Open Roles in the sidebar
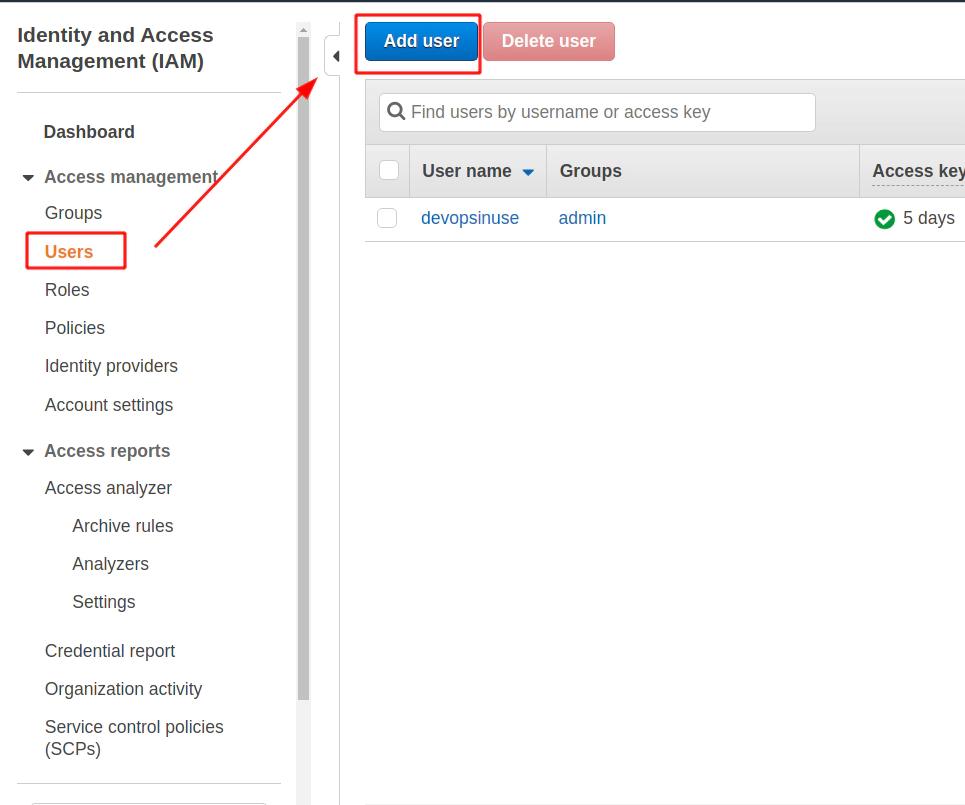The height and width of the screenshot is (805, 965). click(67, 290)
